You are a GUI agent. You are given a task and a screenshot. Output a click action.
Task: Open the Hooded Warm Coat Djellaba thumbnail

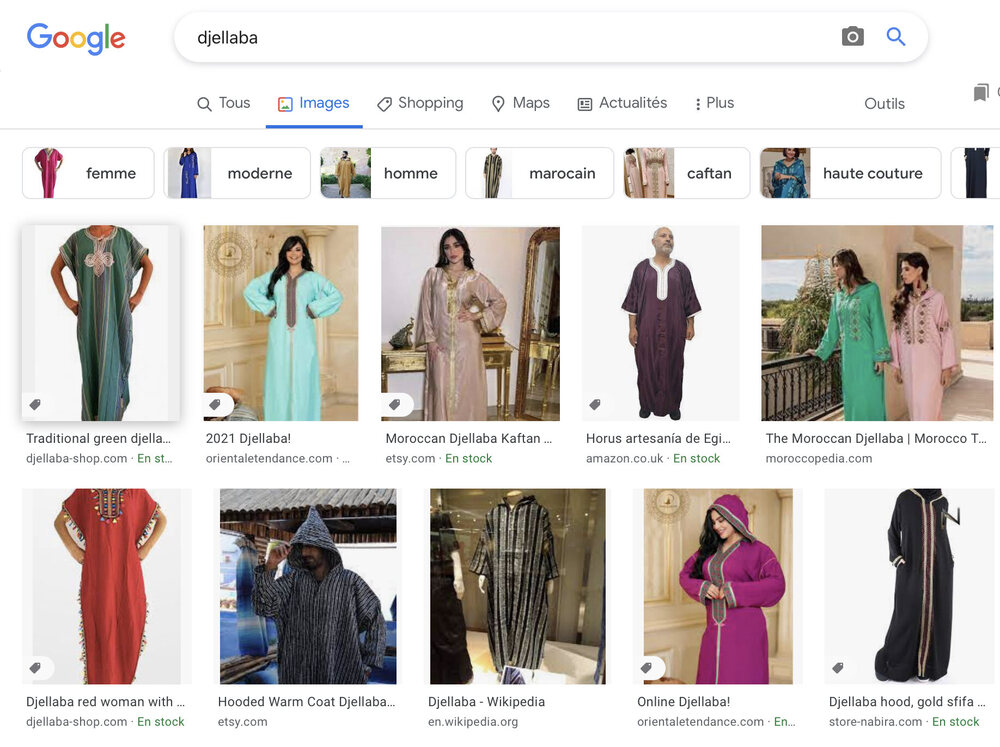pyautogui.click(x=308, y=586)
